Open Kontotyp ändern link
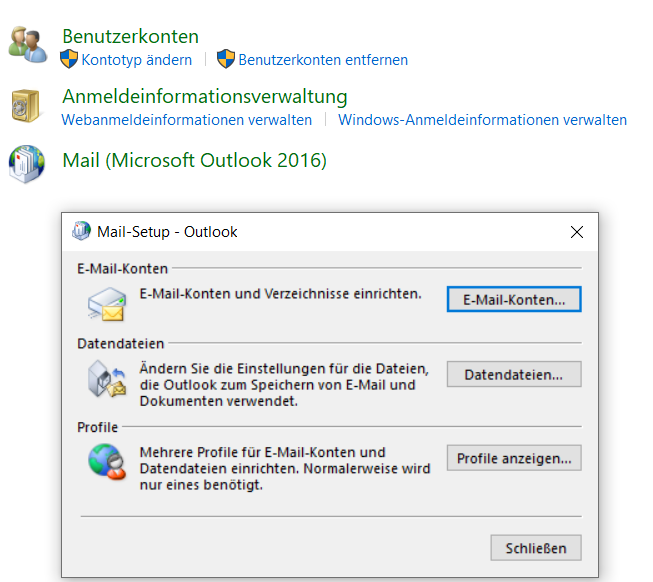 point(137,60)
